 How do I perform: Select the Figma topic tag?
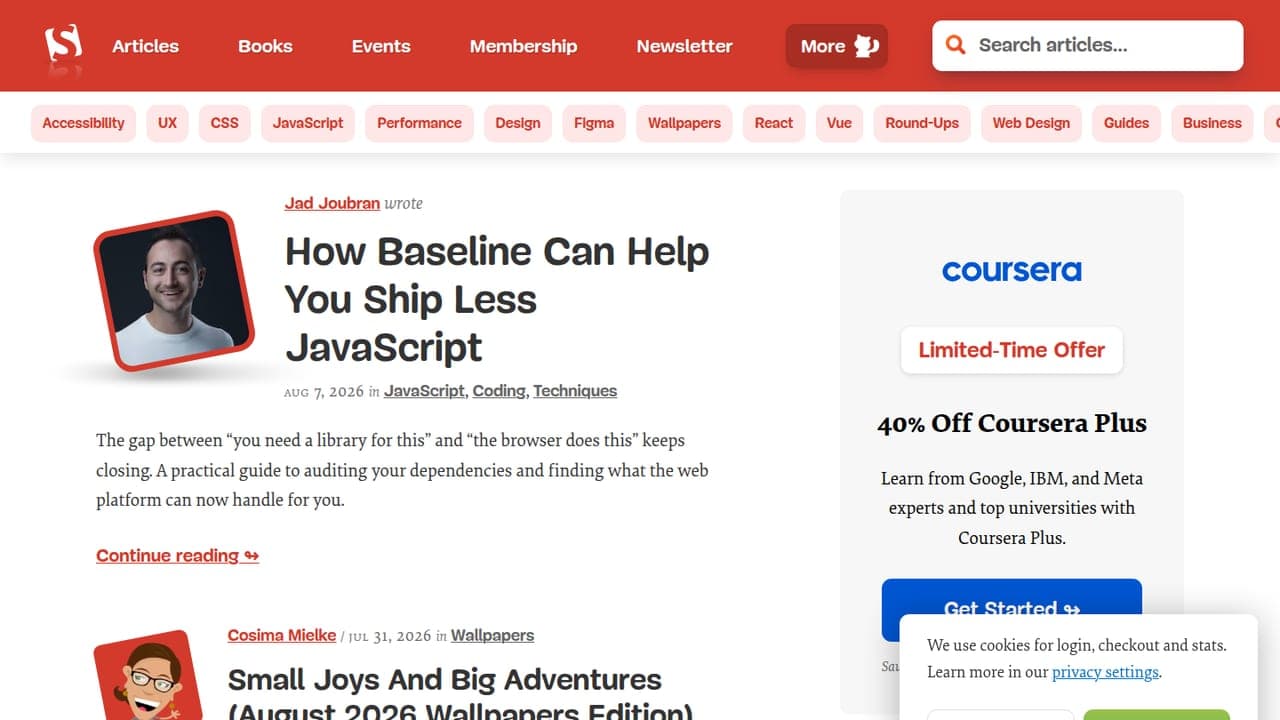pyautogui.click(x=594, y=123)
